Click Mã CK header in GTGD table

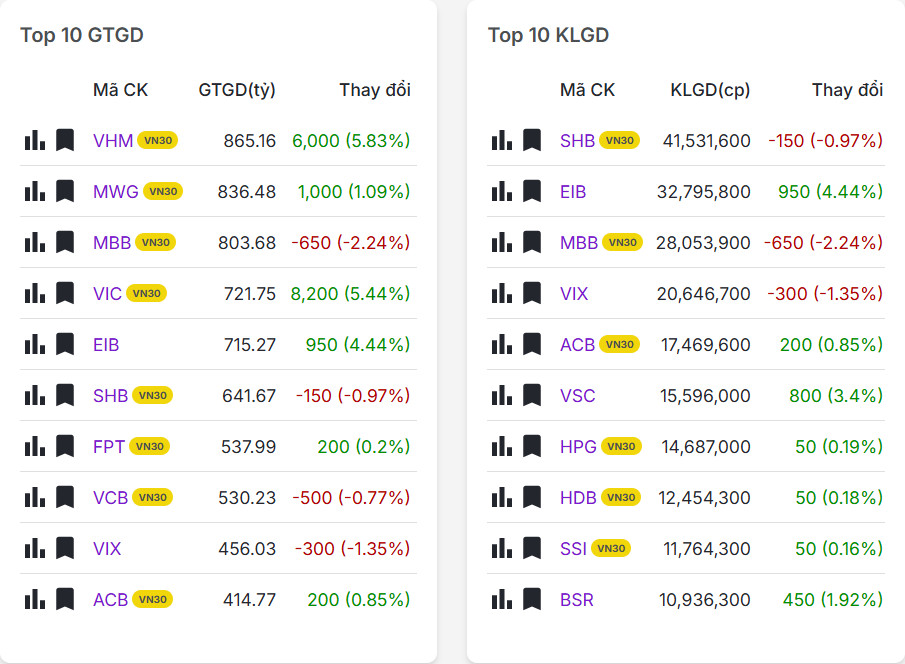(120, 90)
